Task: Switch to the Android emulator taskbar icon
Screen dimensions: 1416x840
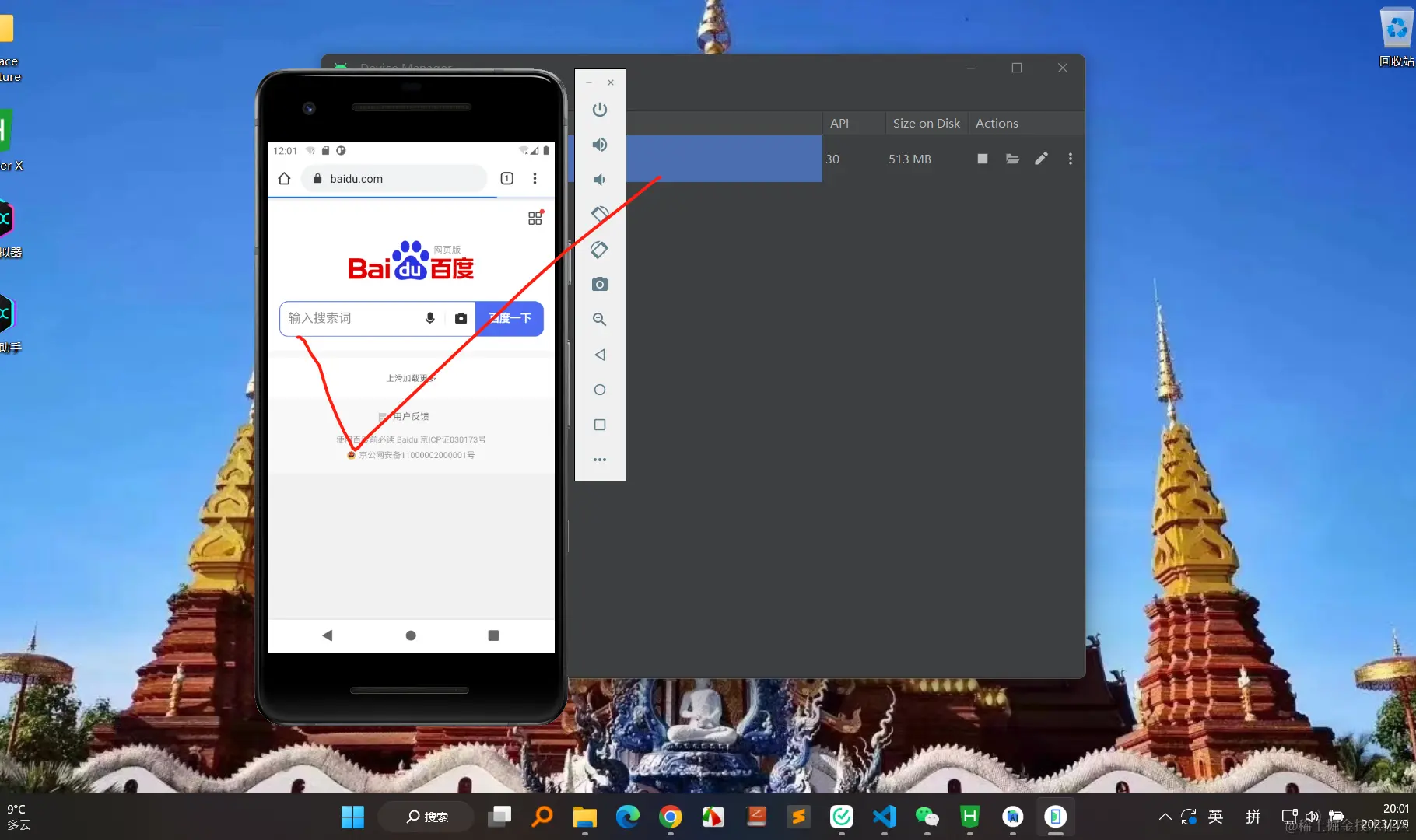Action: 1056,817
